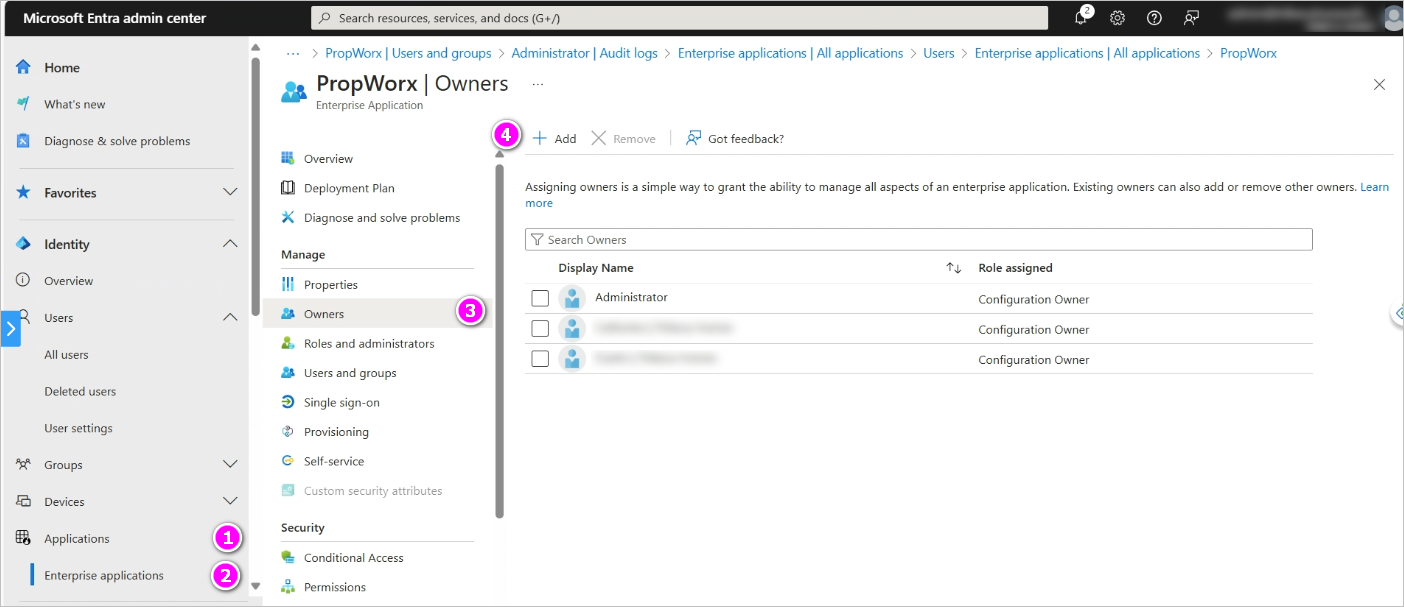Click the Got feedback? button
Image resolution: width=1404 pixels, height=607 pixels.
click(735, 139)
